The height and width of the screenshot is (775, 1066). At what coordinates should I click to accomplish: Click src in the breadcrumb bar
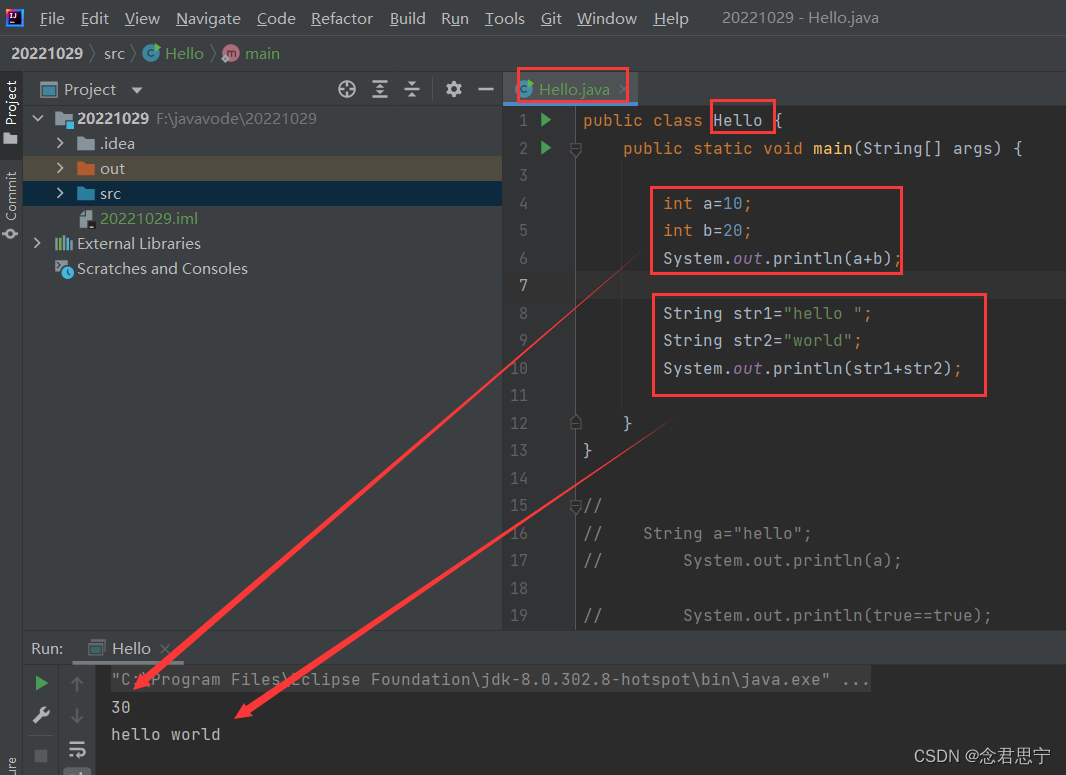point(114,53)
